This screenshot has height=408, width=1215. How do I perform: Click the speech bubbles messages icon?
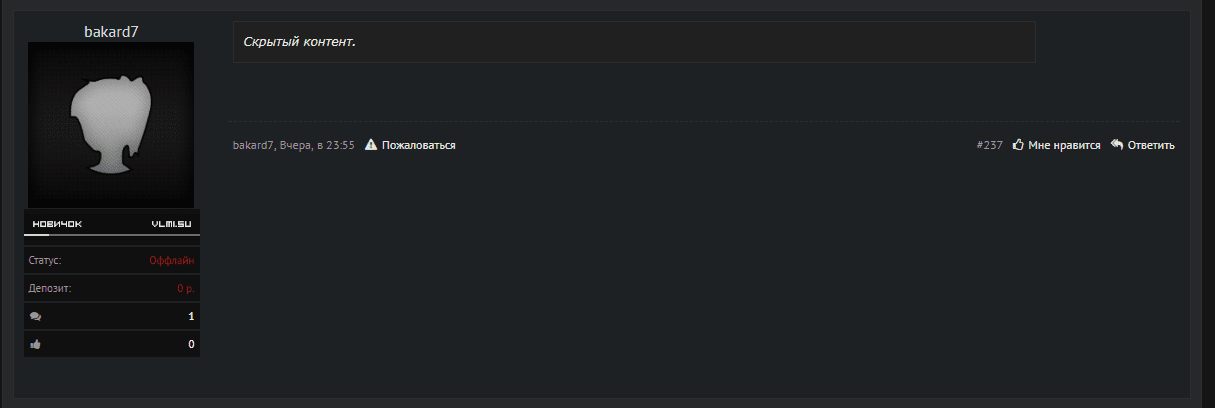[x=36, y=316]
